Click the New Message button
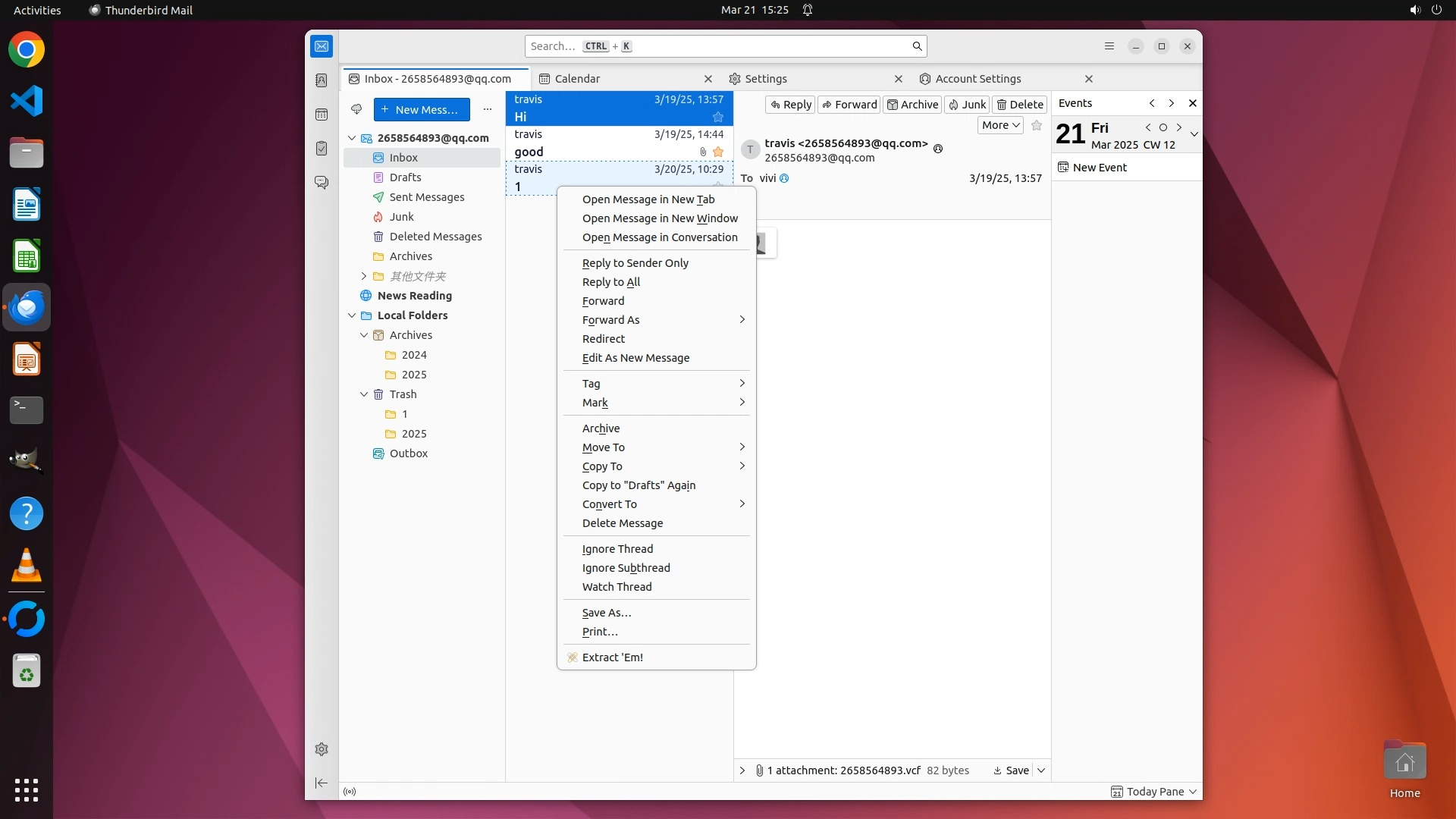Viewport: 1456px width, 819px height. click(421, 109)
